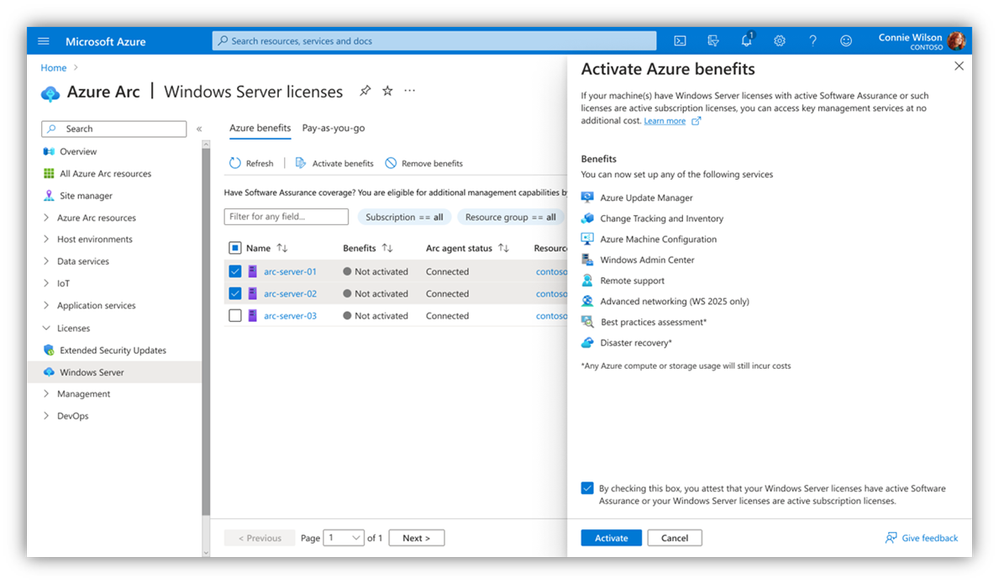Expand the DevOps section
This screenshot has height=584, width=999.
point(46,416)
